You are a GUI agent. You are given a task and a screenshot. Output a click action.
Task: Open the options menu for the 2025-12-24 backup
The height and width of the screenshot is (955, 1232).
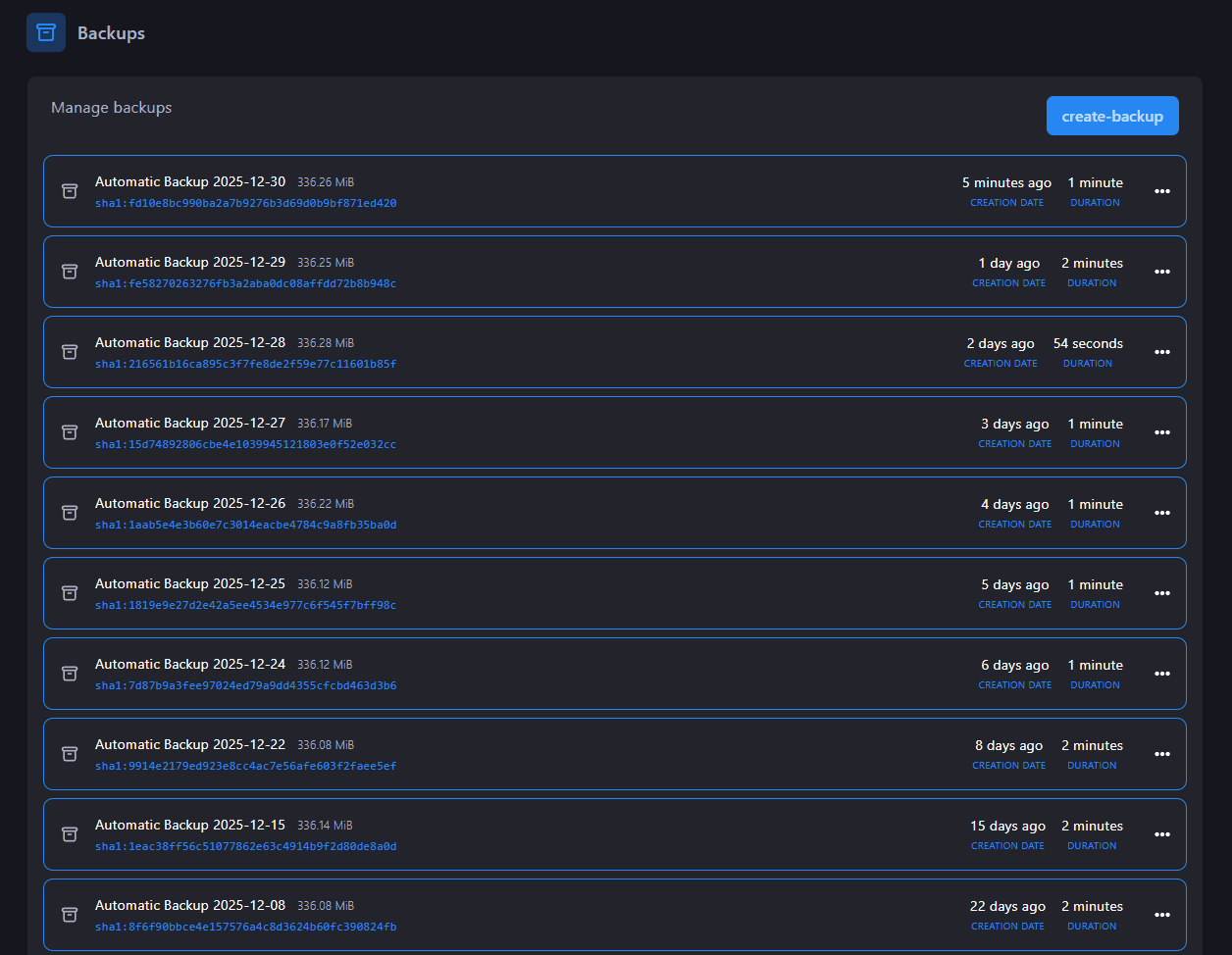click(1162, 674)
